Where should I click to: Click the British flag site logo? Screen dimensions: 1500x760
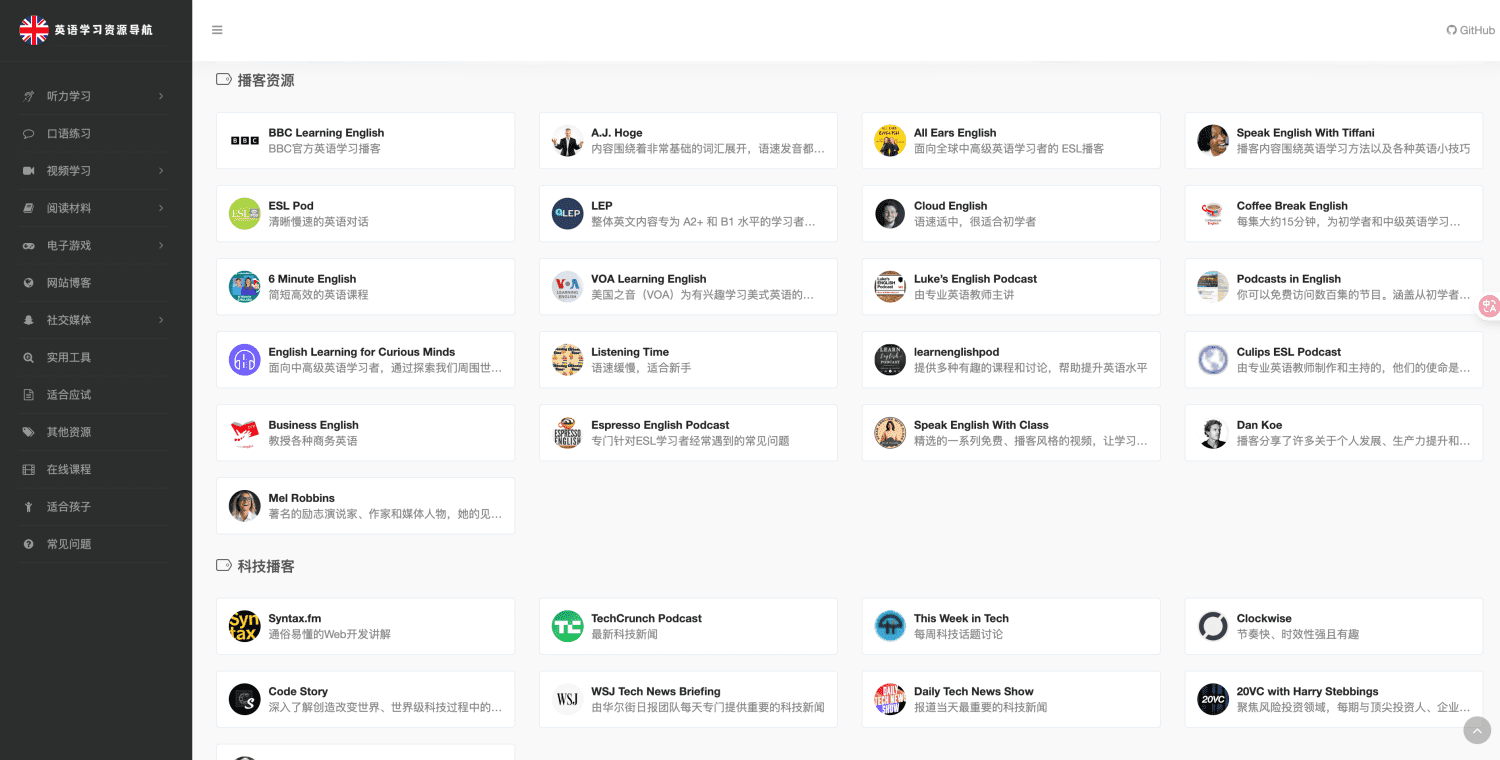[x=34, y=30]
